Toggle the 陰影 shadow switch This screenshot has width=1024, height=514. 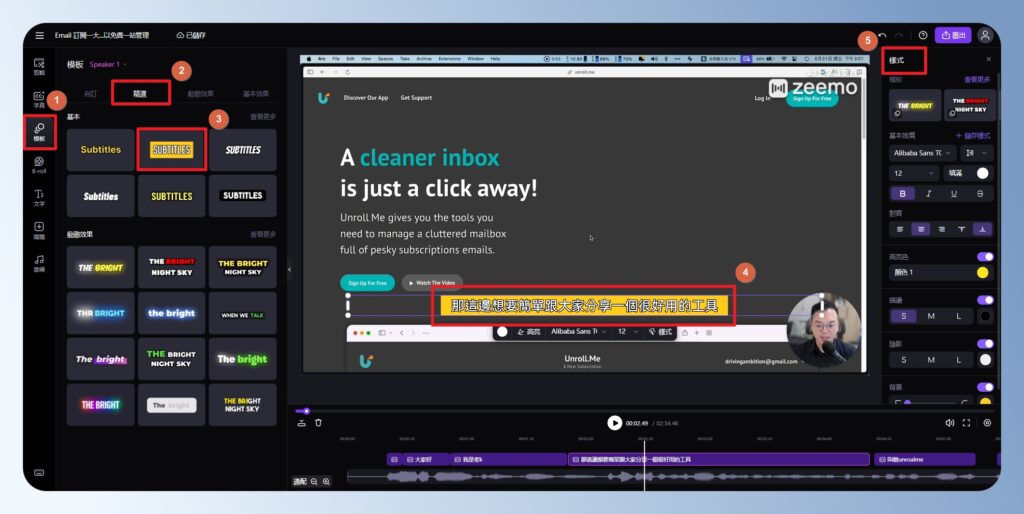pyautogui.click(x=984, y=343)
